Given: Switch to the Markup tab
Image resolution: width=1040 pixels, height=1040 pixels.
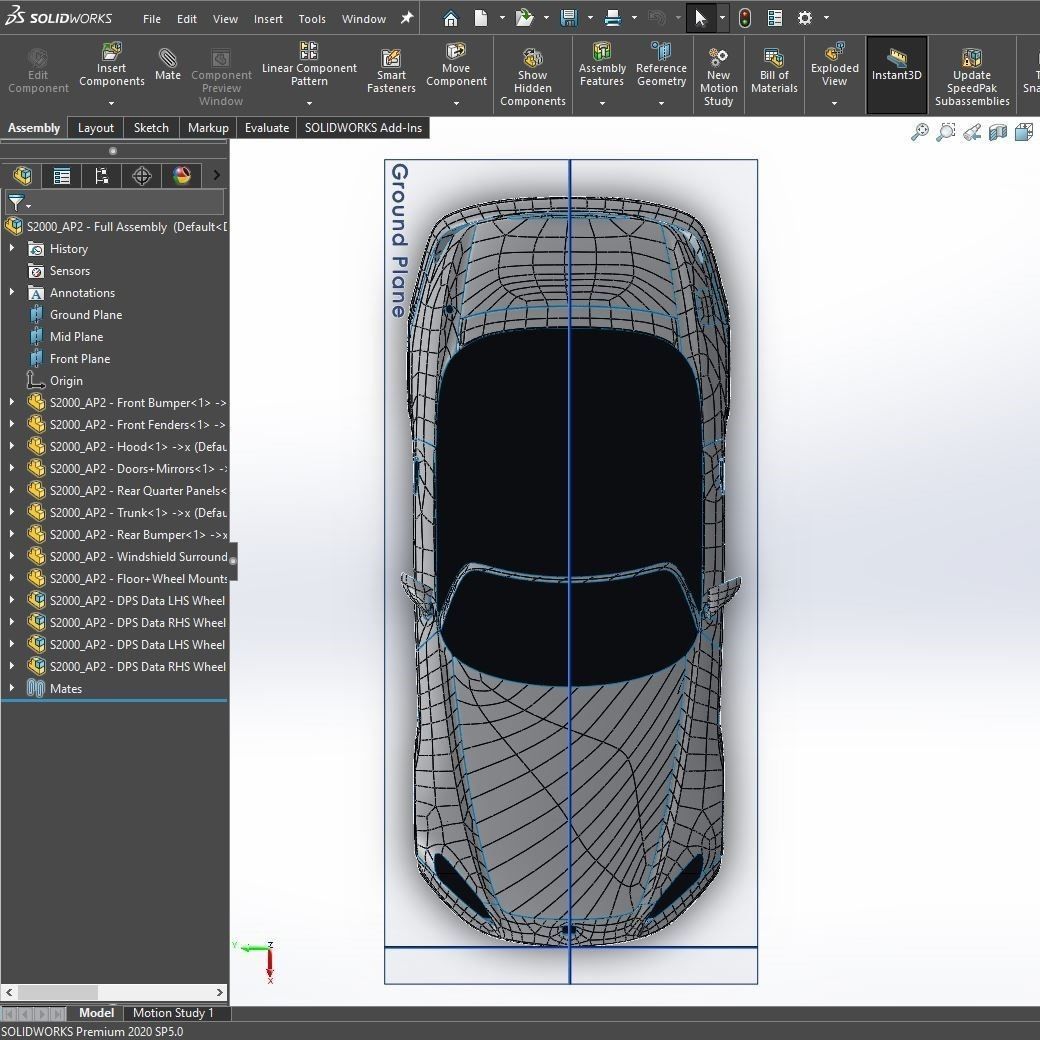Looking at the screenshot, I should [x=208, y=127].
